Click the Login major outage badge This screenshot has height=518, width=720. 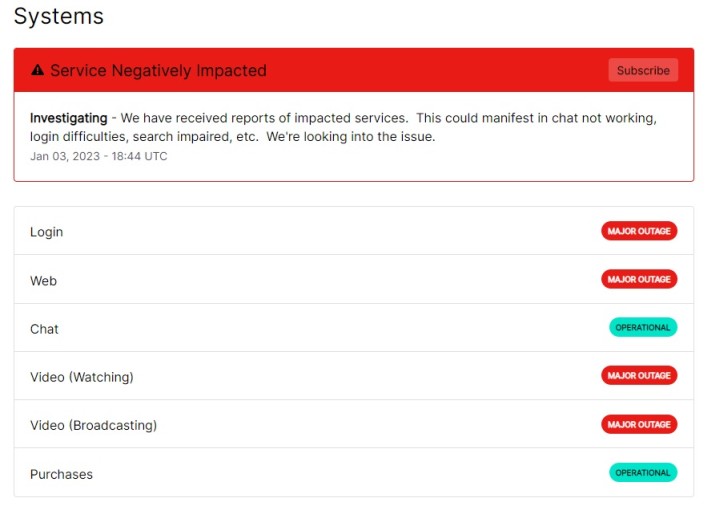click(x=639, y=231)
